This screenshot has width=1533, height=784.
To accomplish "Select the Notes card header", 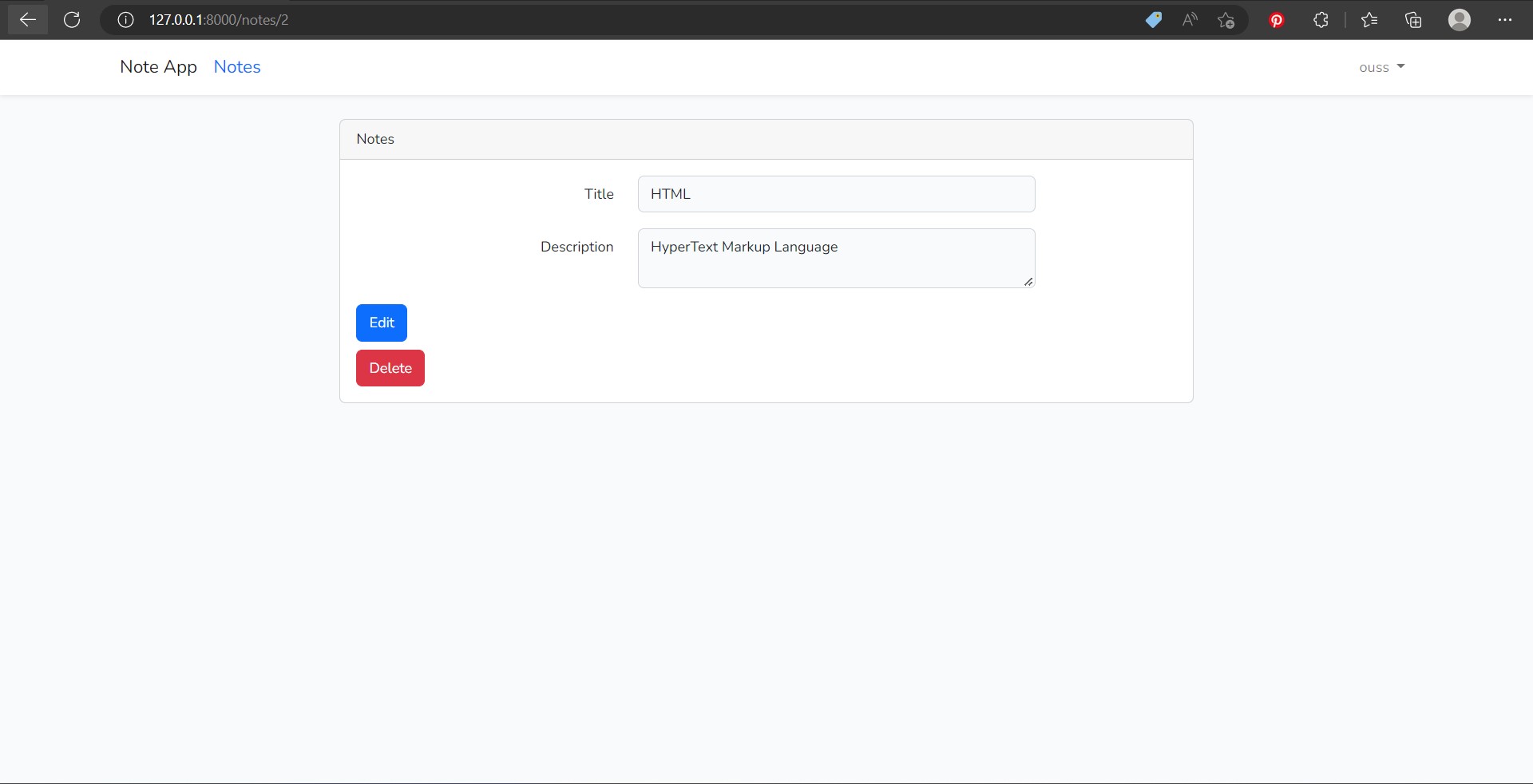I will pos(375,139).
